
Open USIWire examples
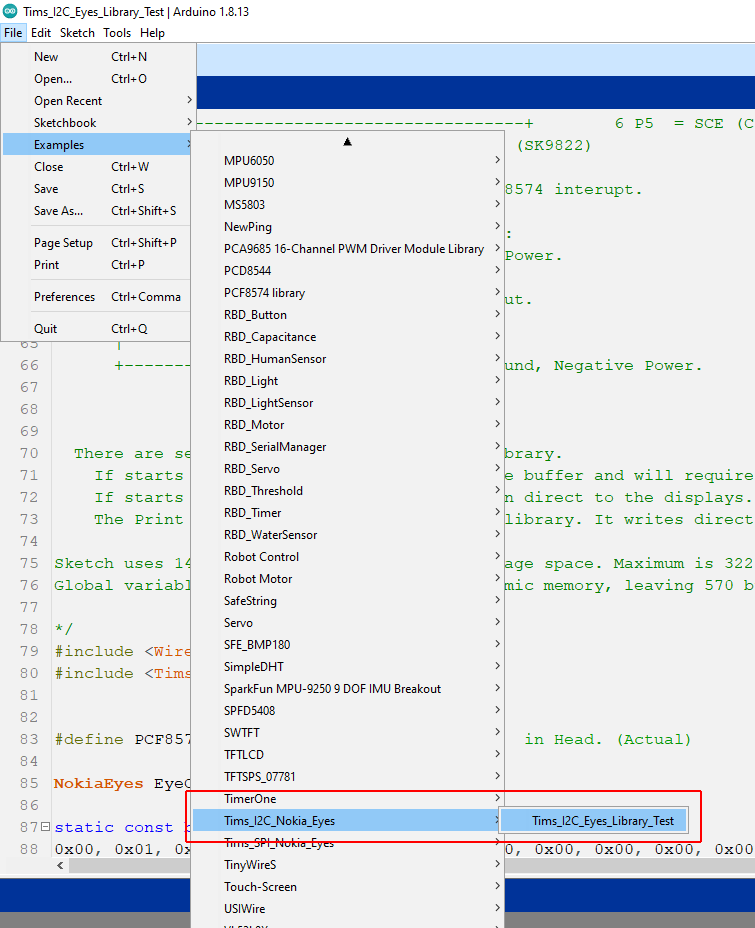pyautogui.click(x=347, y=909)
